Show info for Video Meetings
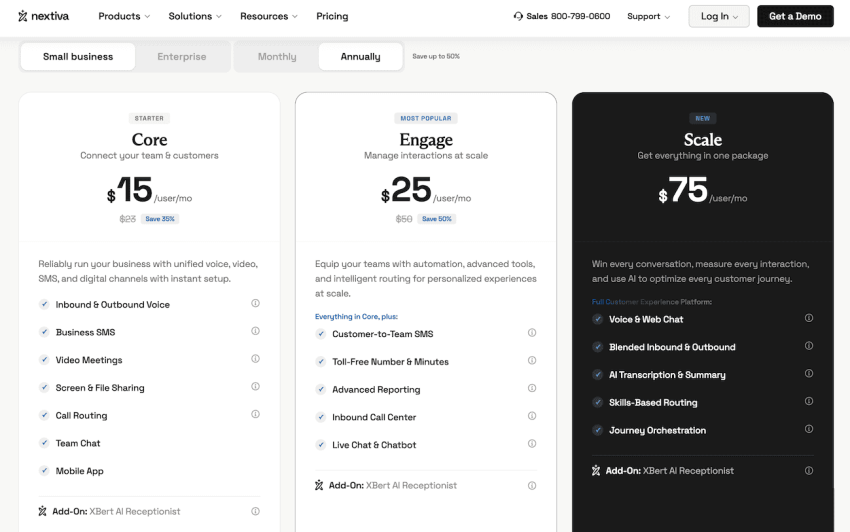The image size is (850, 532). click(x=255, y=358)
